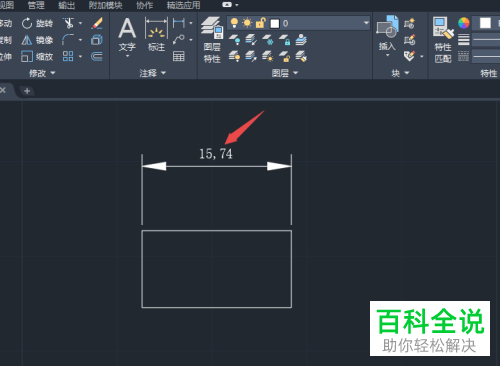Image resolution: width=500 pixels, height=366 pixels.
Task: Click the layer Unlock icon
Action: 284,56
